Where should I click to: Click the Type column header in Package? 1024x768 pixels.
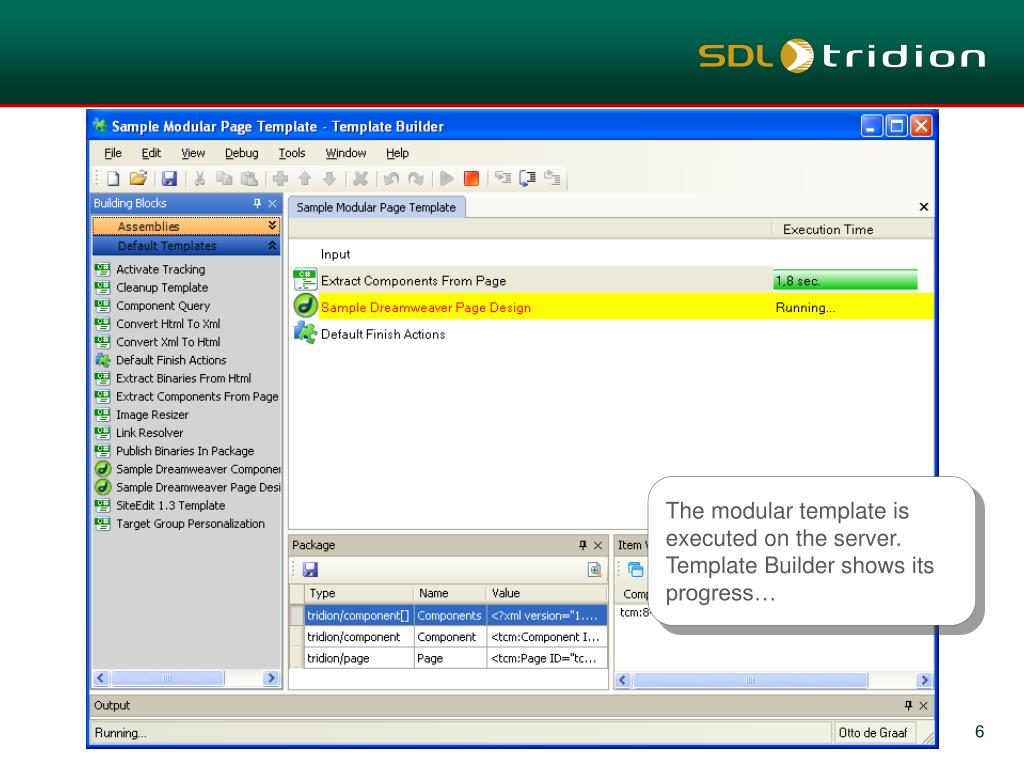point(359,593)
